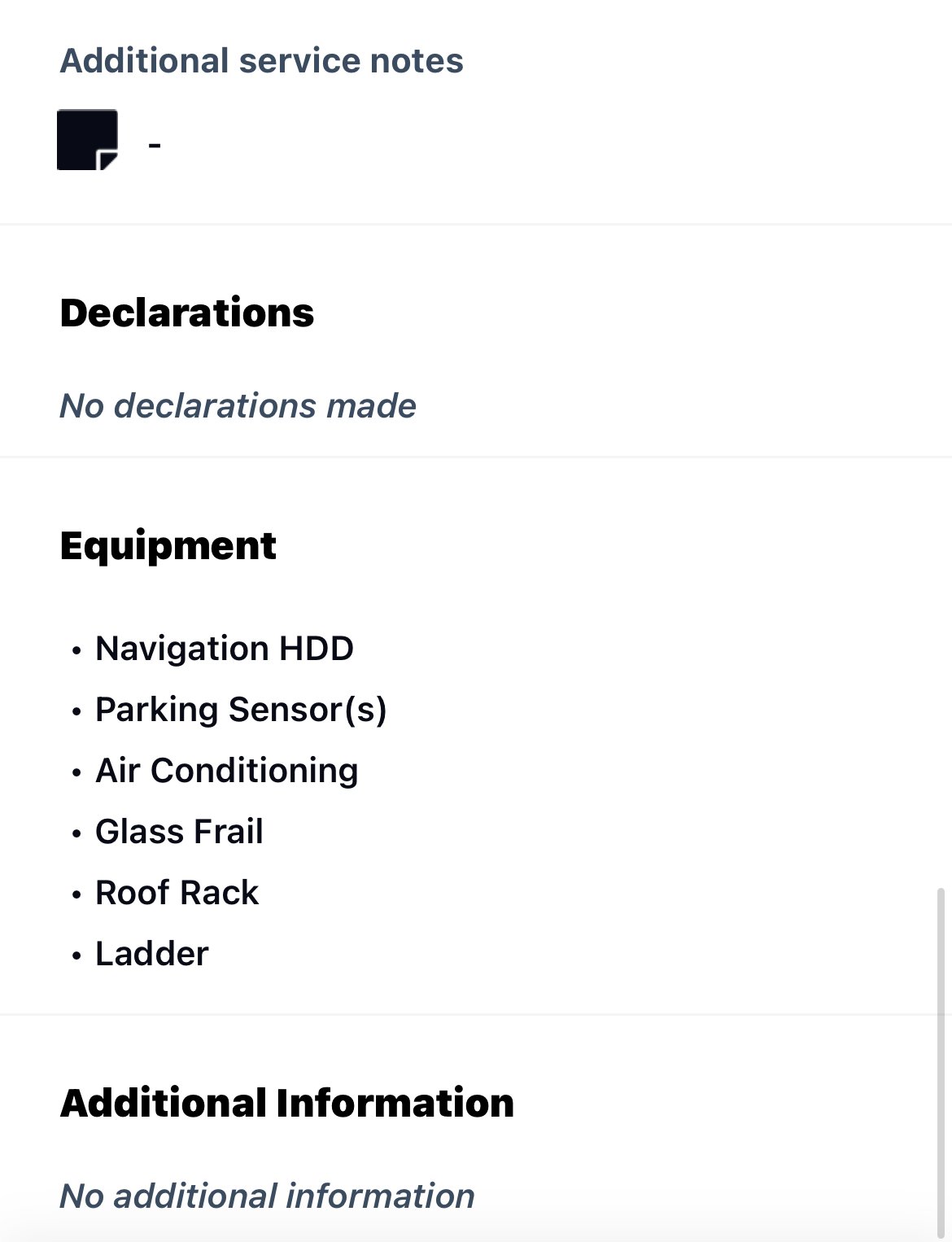Viewport: 952px width, 1242px height.
Task: Click the Additional service notes label
Action: (x=262, y=61)
